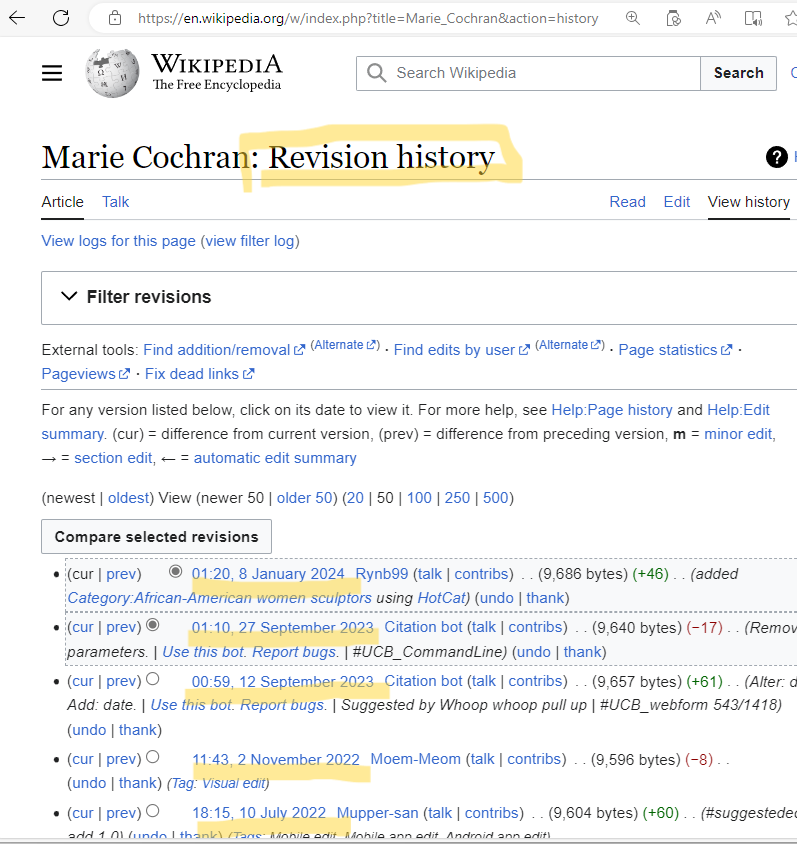Open talk page of Rynb99
Screen dimensions: 797x844
430,574
